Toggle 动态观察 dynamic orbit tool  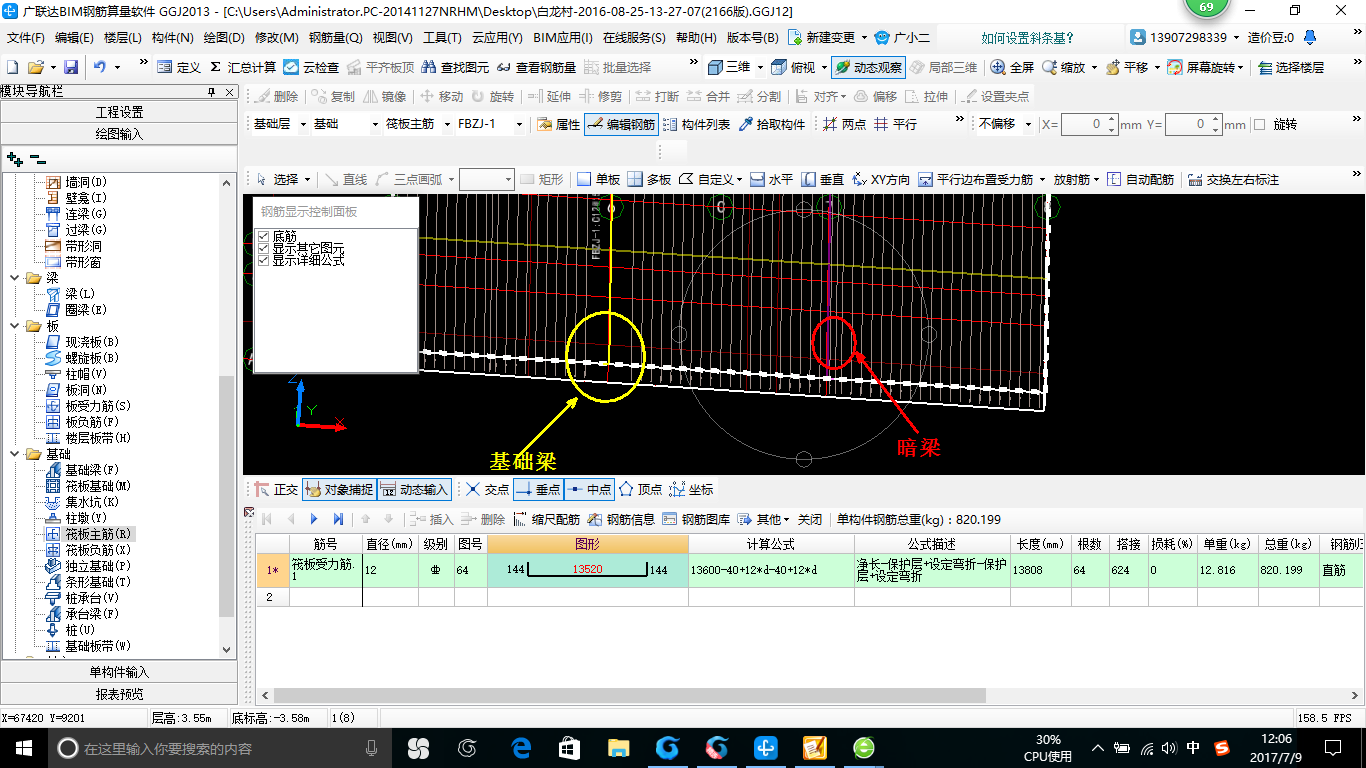tap(868, 67)
